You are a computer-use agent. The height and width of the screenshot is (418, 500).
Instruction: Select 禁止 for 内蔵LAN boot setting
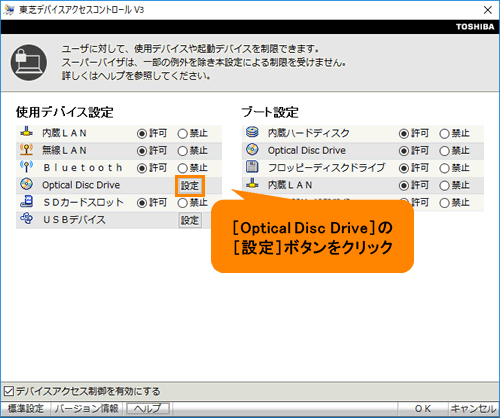click(x=444, y=186)
